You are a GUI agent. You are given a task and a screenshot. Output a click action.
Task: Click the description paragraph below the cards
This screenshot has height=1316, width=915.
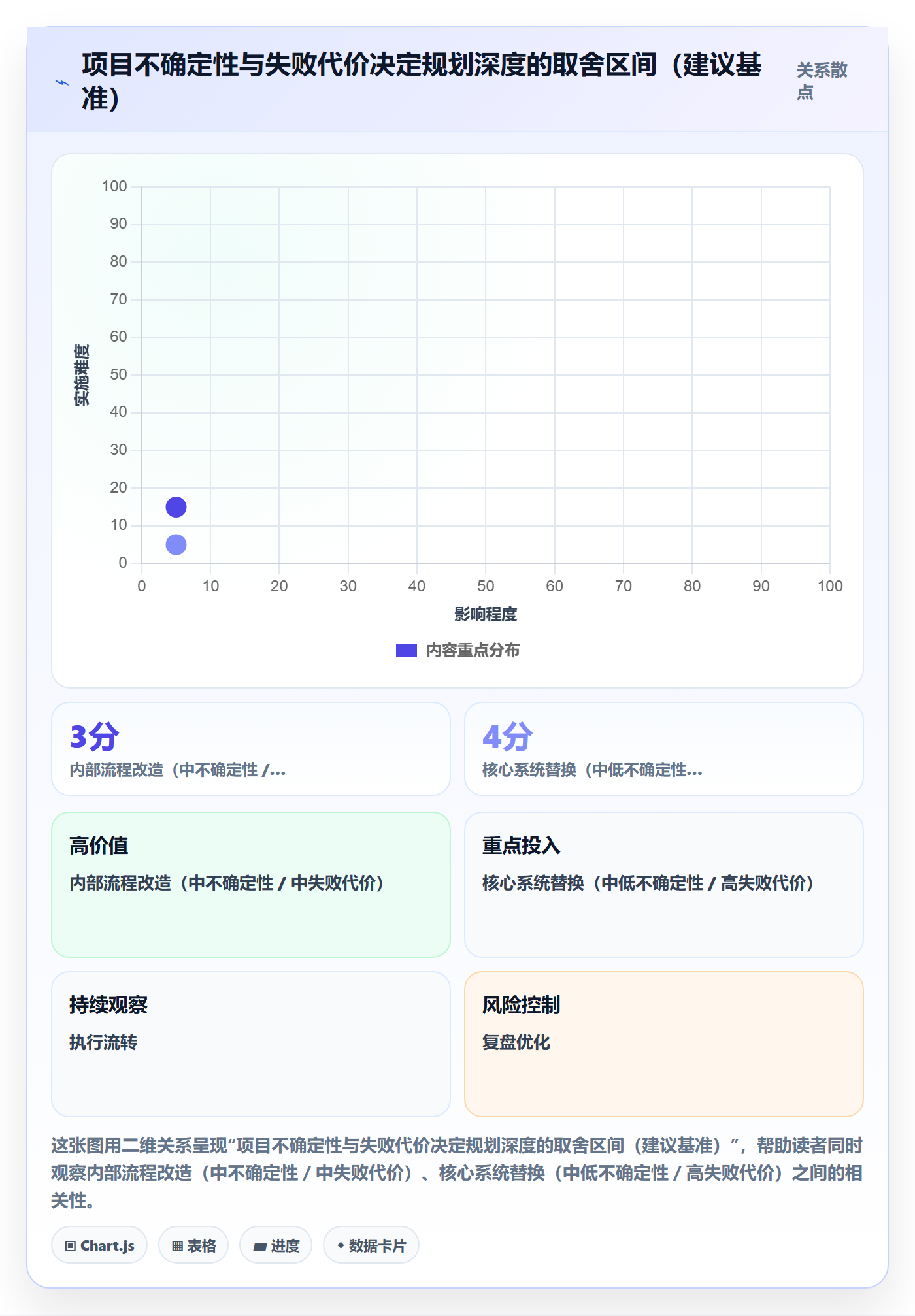pyautogui.click(x=457, y=1173)
